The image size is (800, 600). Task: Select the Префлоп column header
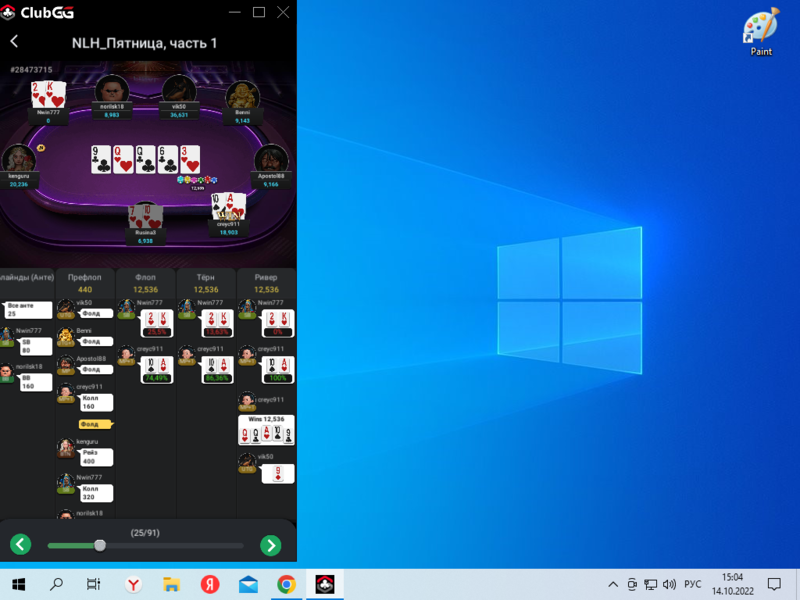[x=85, y=276]
